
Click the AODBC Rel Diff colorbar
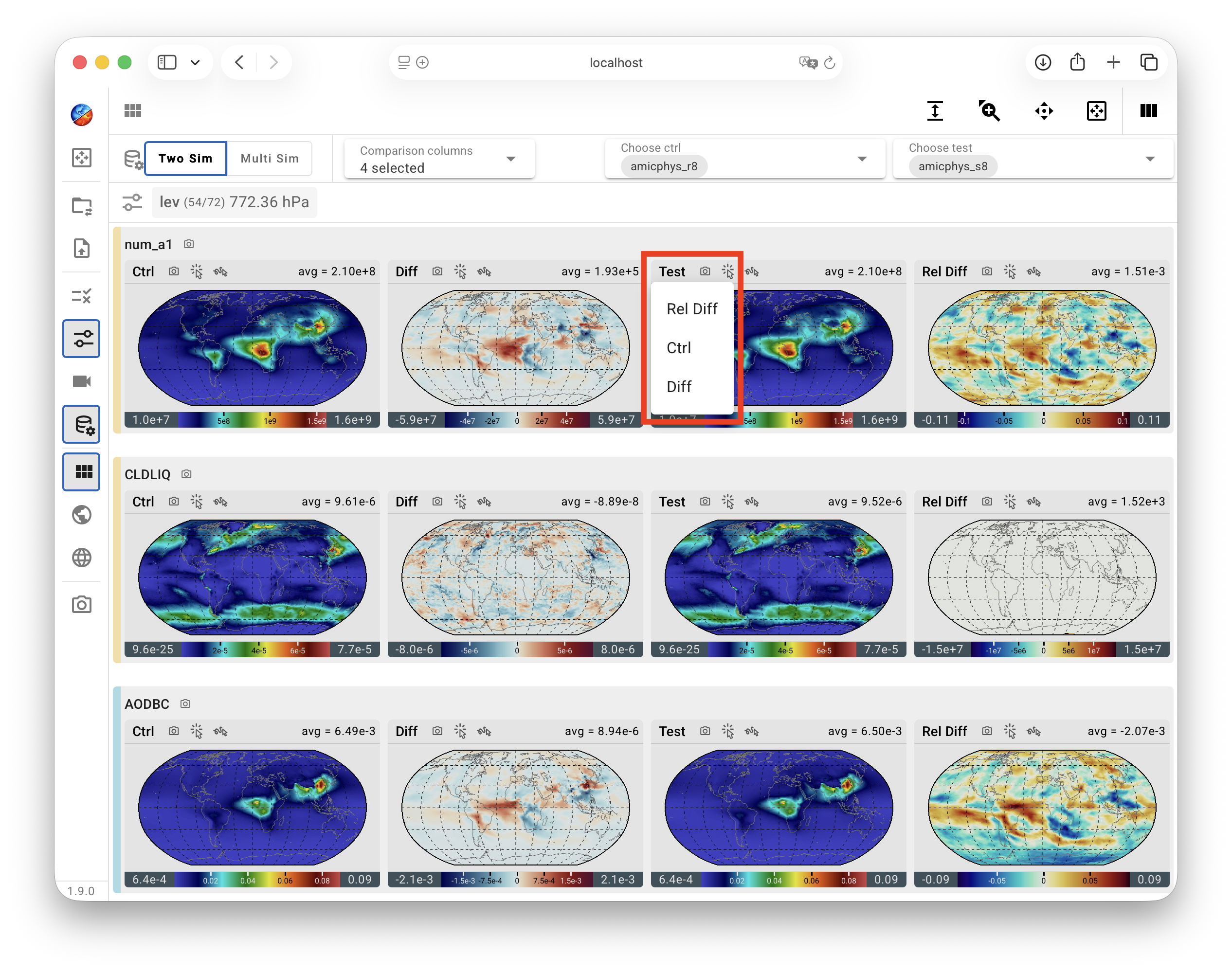[x=1042, y=880]
